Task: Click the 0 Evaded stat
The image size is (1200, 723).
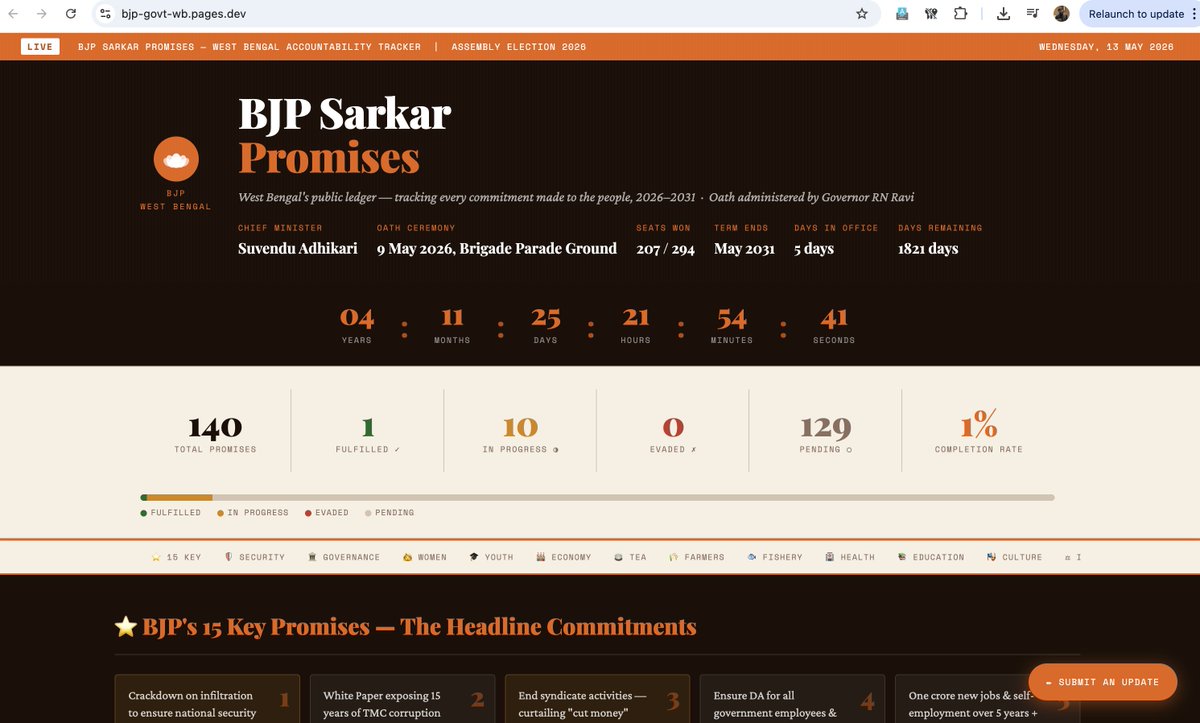Action: [x=673, y=430]
